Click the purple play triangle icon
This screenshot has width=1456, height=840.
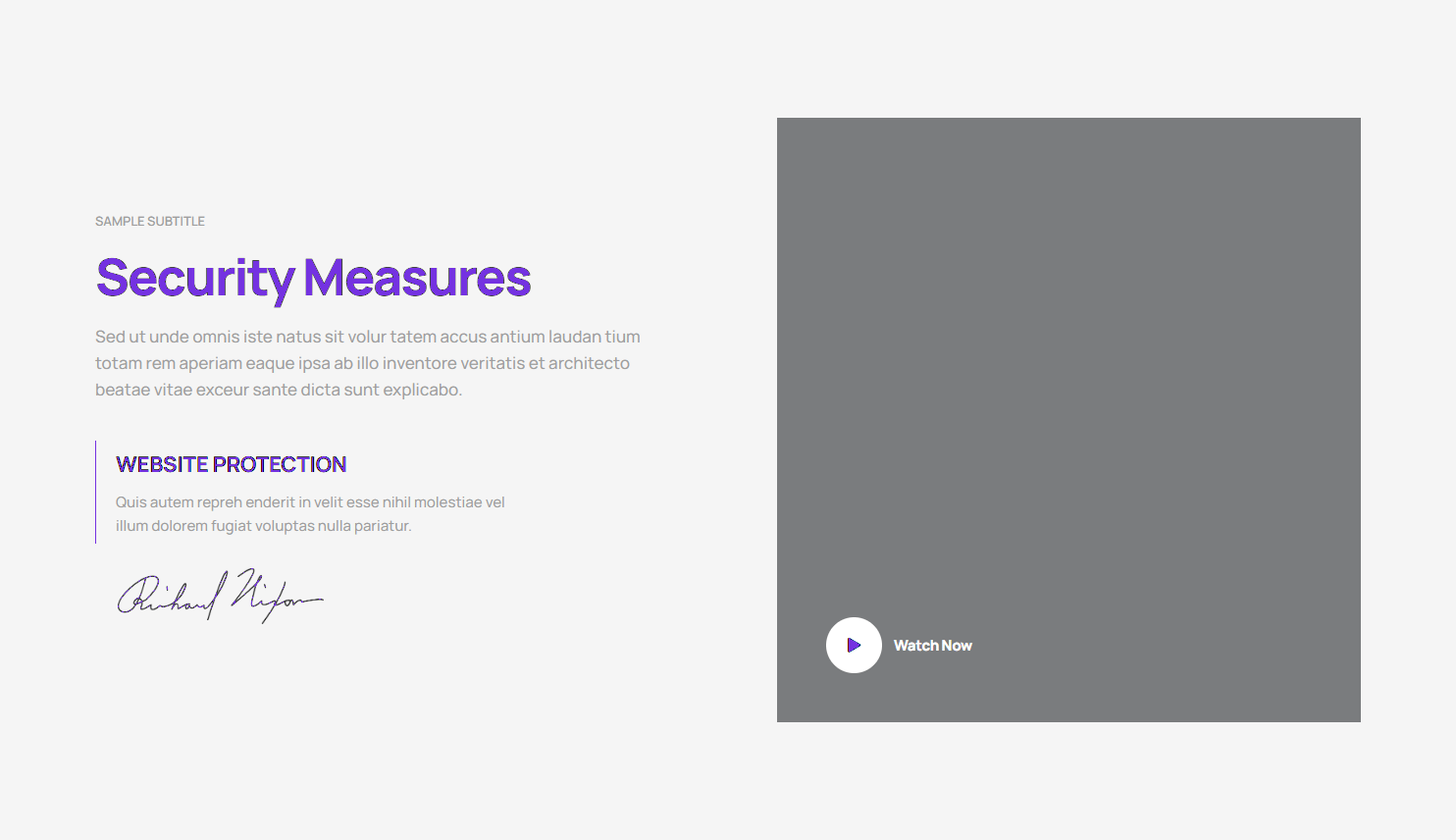(854, 646)
